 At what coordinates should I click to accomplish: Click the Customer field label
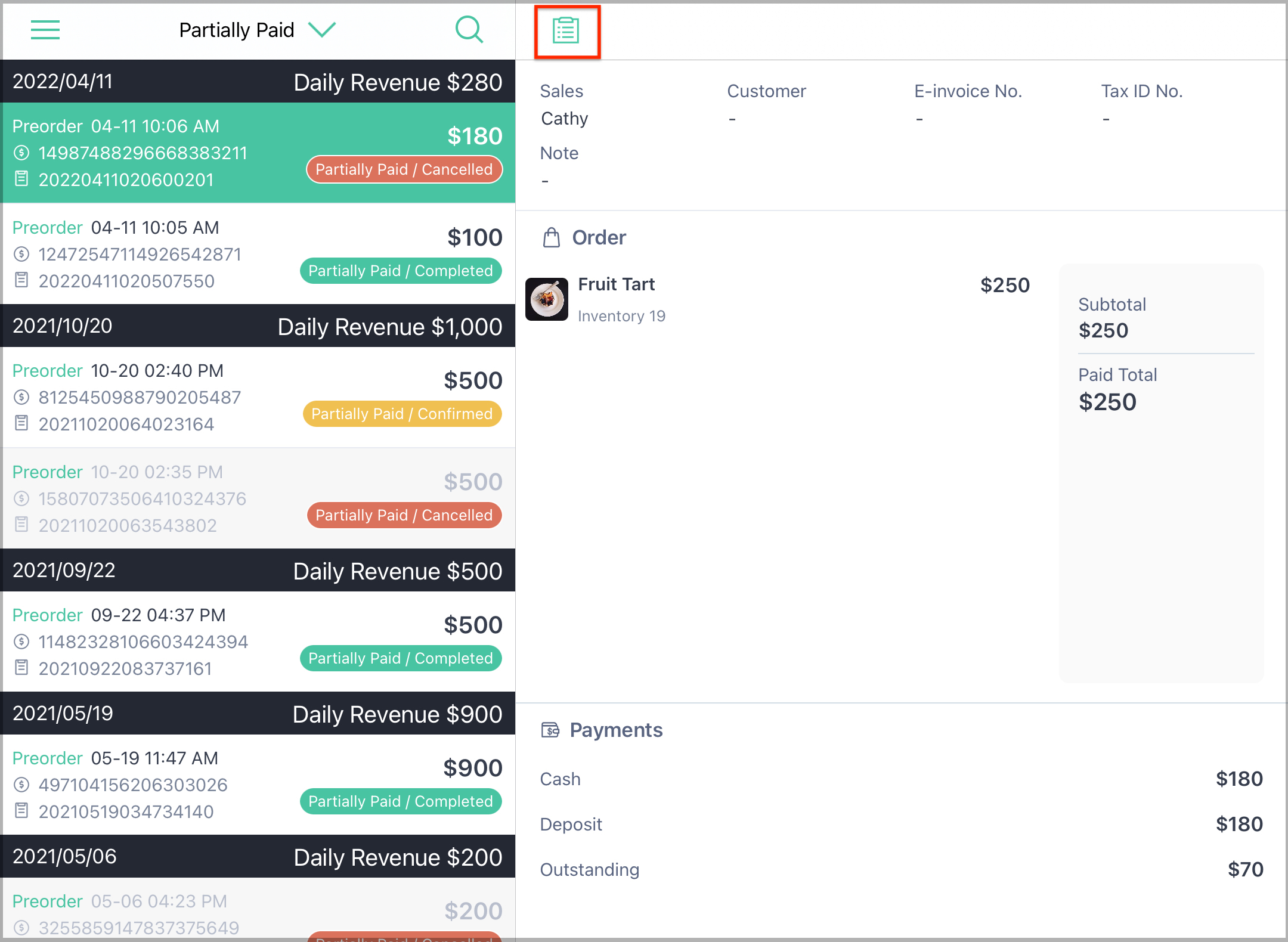click(x=766, y=91)
